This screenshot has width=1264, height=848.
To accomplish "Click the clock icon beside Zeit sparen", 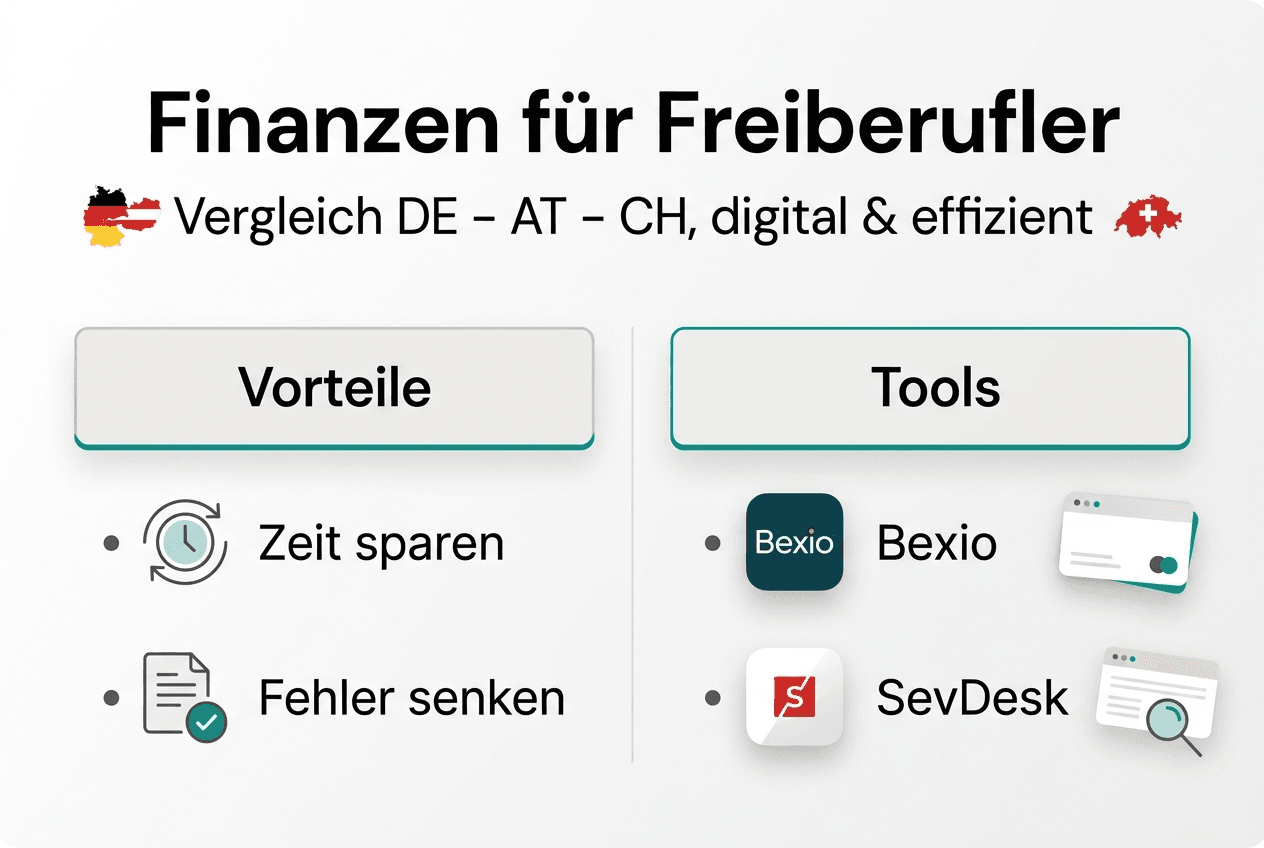I will 186,543.
